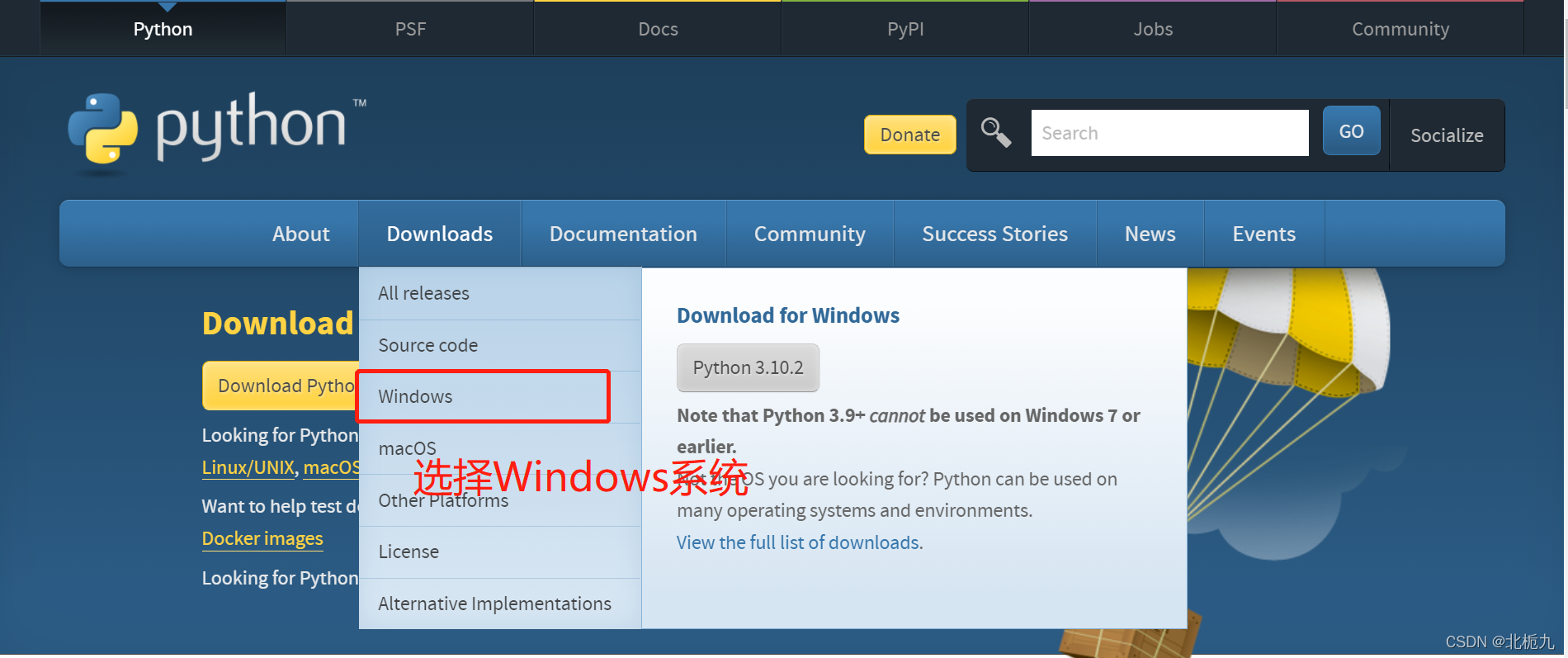Select the Community top bar tab
This screenshot has height=658, width=1568.
click(1400, 29)
